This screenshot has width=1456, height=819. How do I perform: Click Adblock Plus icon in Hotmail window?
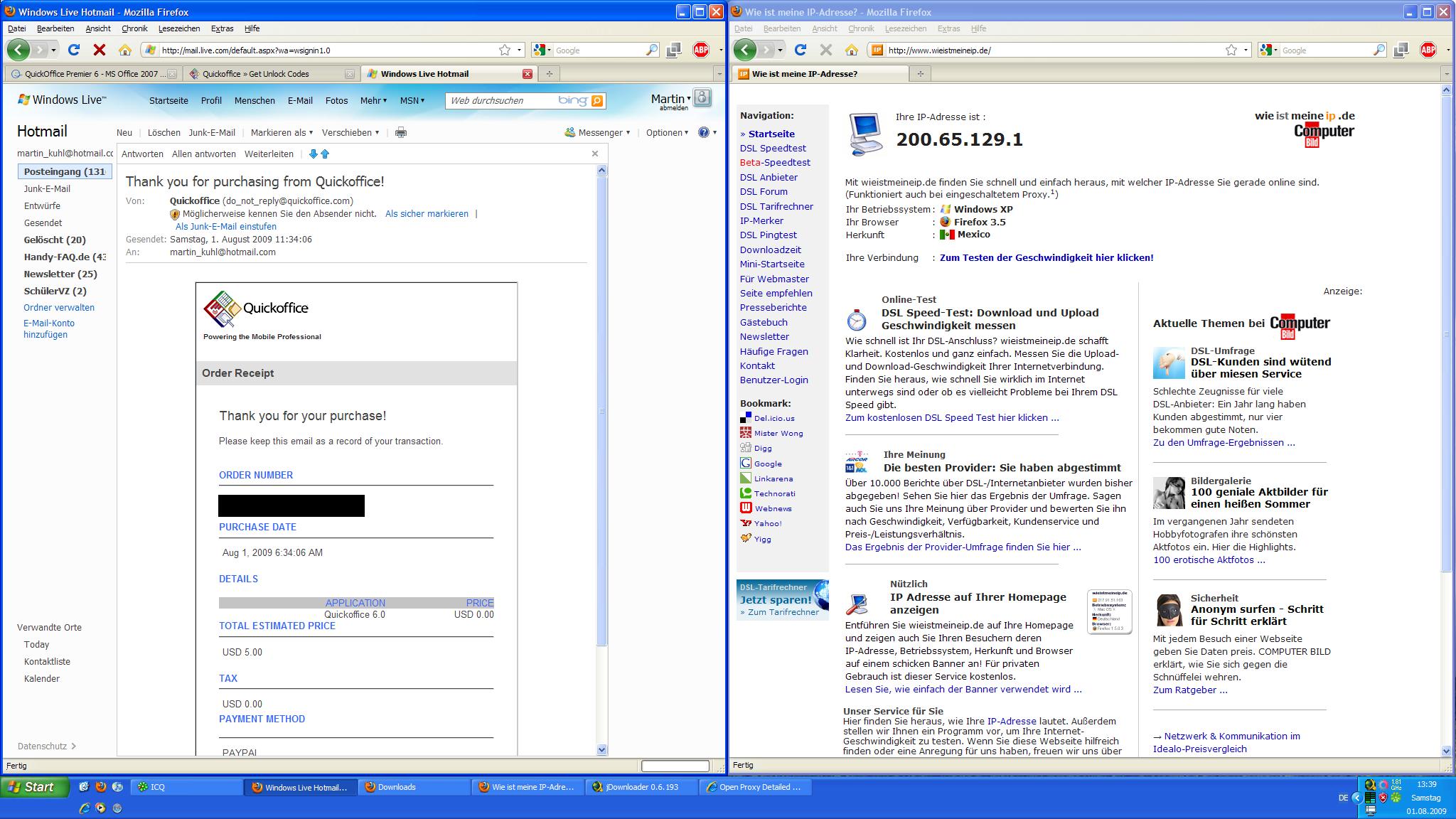coord(701,50)
